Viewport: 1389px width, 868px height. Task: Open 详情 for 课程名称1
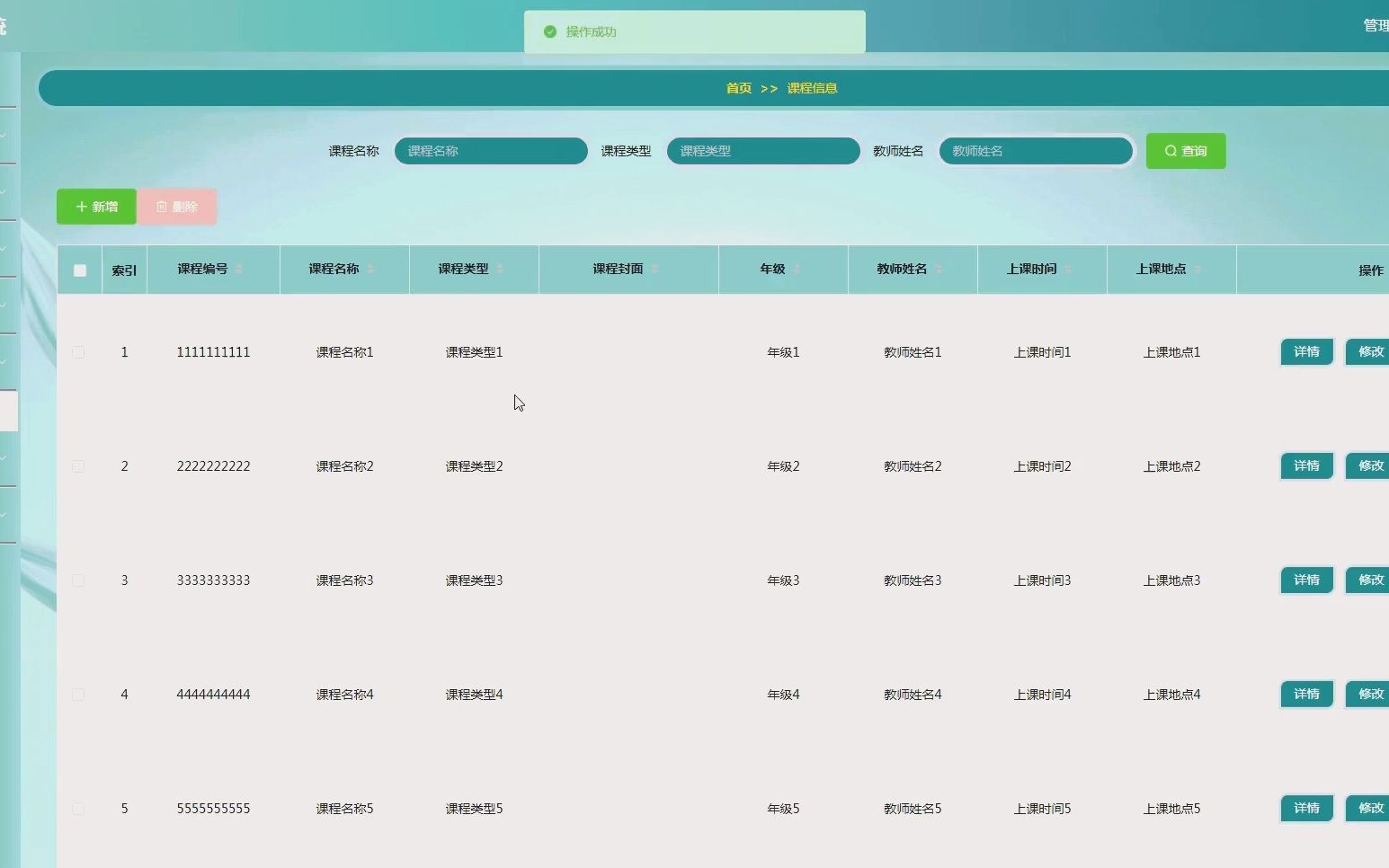click(x=1306, y=351)
